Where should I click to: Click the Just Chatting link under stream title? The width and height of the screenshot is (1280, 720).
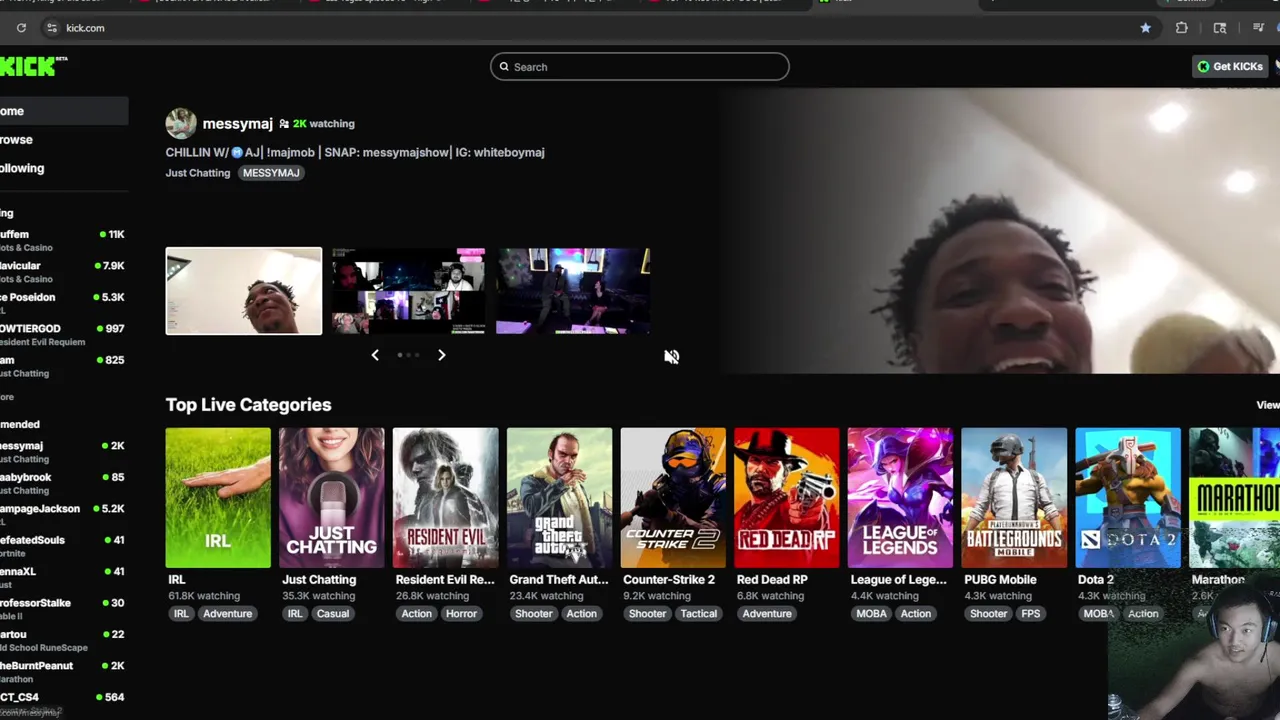198,173
